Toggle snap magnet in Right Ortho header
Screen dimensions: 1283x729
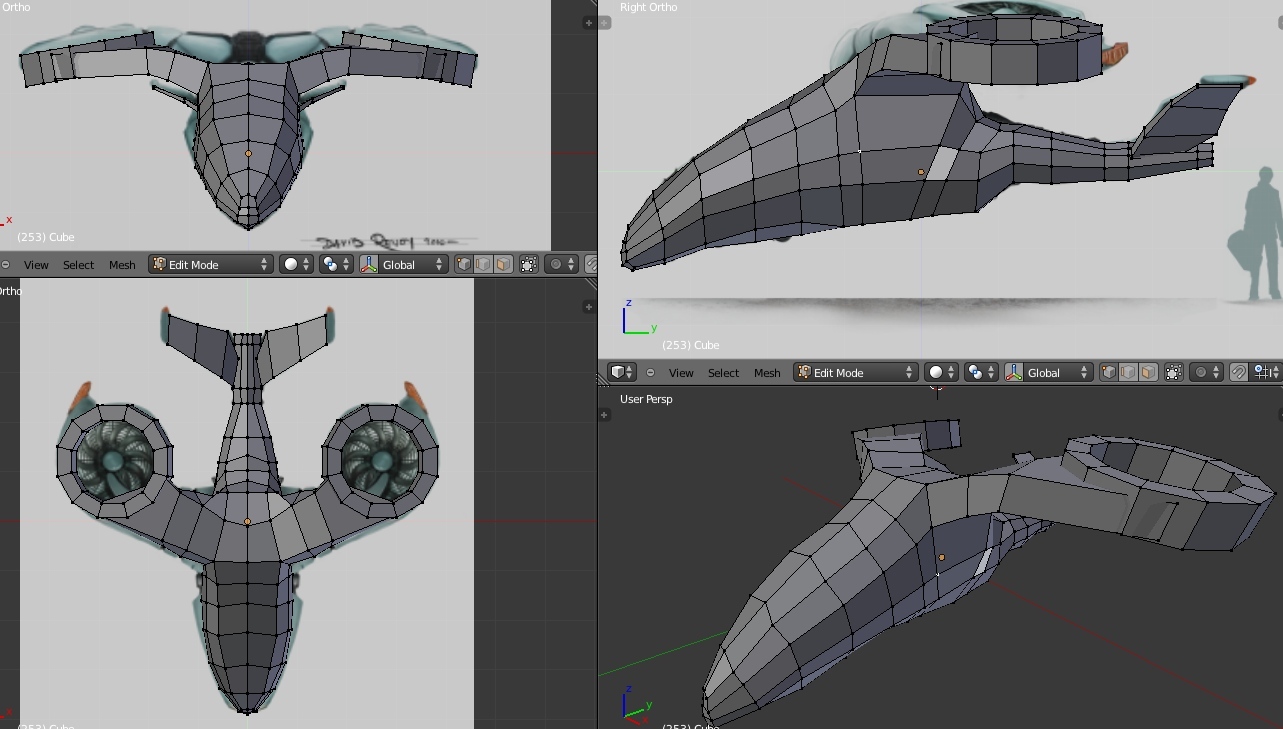(x=1239, y=372)
